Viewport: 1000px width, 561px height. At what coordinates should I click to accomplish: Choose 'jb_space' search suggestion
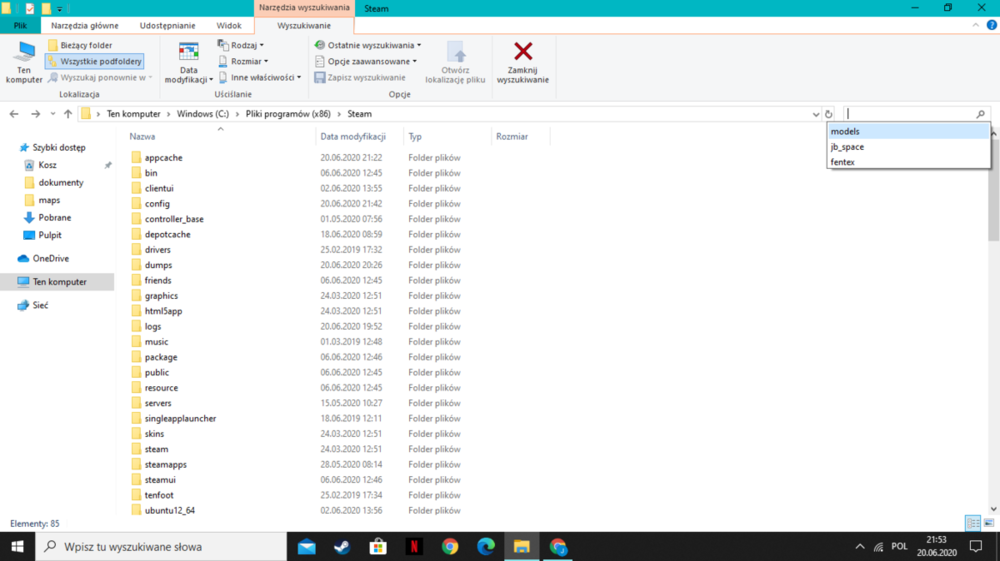click(x=908, y=147)
